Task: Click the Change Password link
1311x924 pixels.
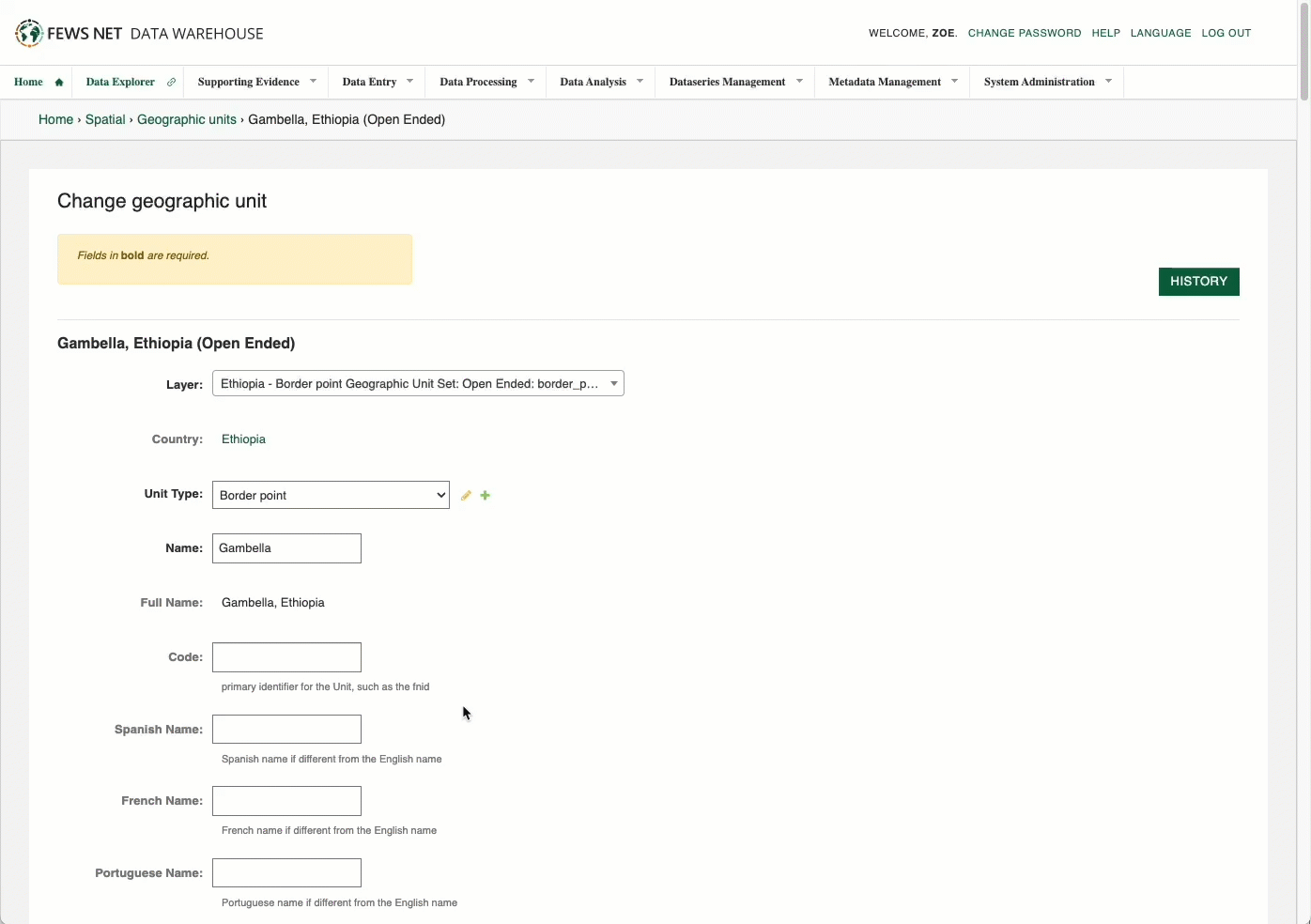Action: coord(1024,34)
